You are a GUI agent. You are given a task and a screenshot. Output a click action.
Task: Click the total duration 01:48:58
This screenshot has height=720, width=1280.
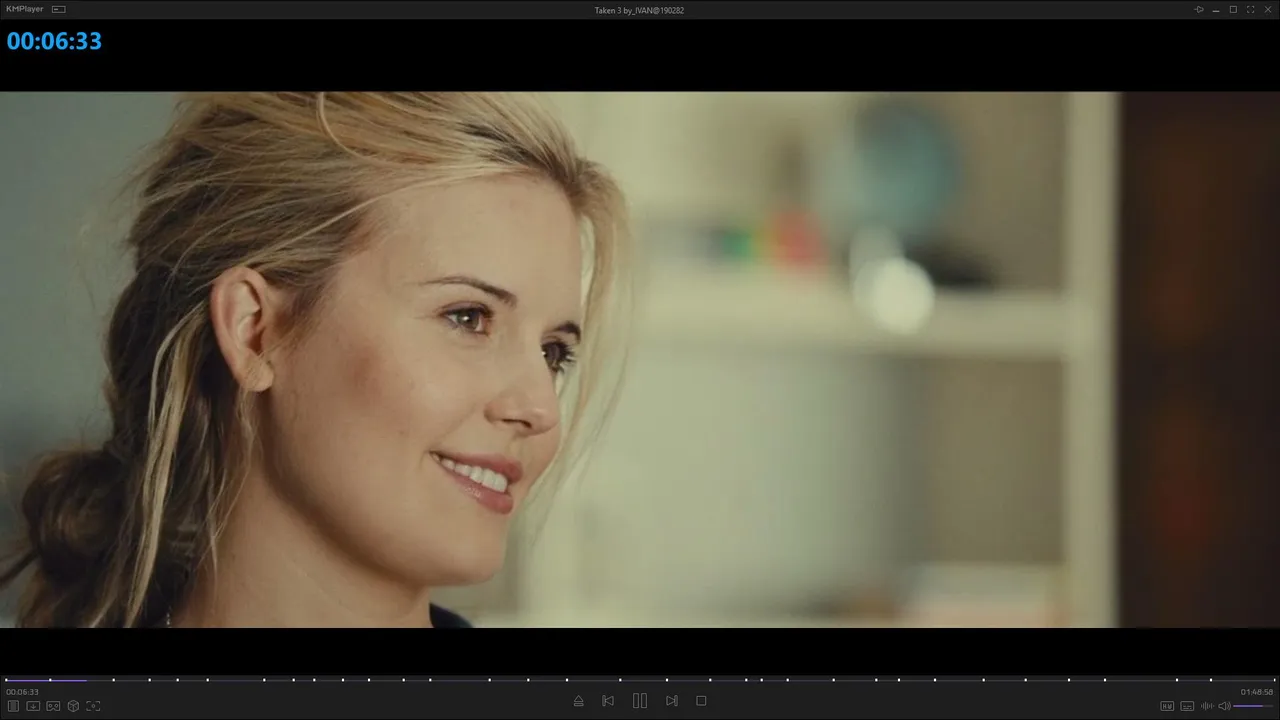click(1257, 692)
